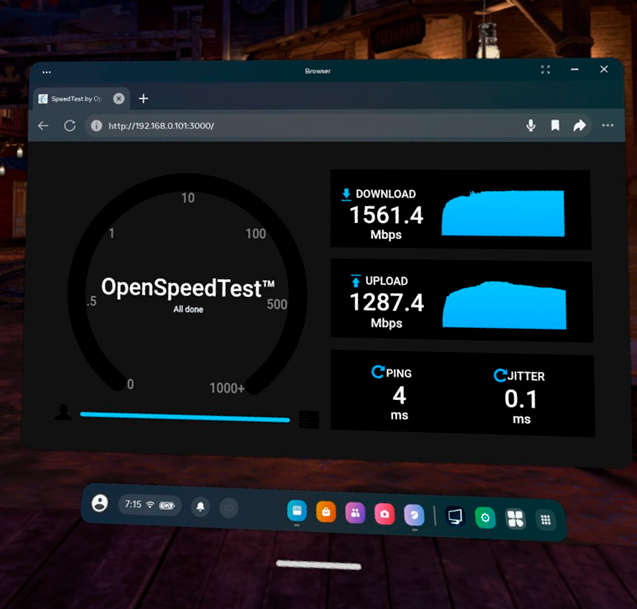Screen dimensions: 637x609
Task: Open the orange Store app in dock
Action: click(x=326, y=511)
